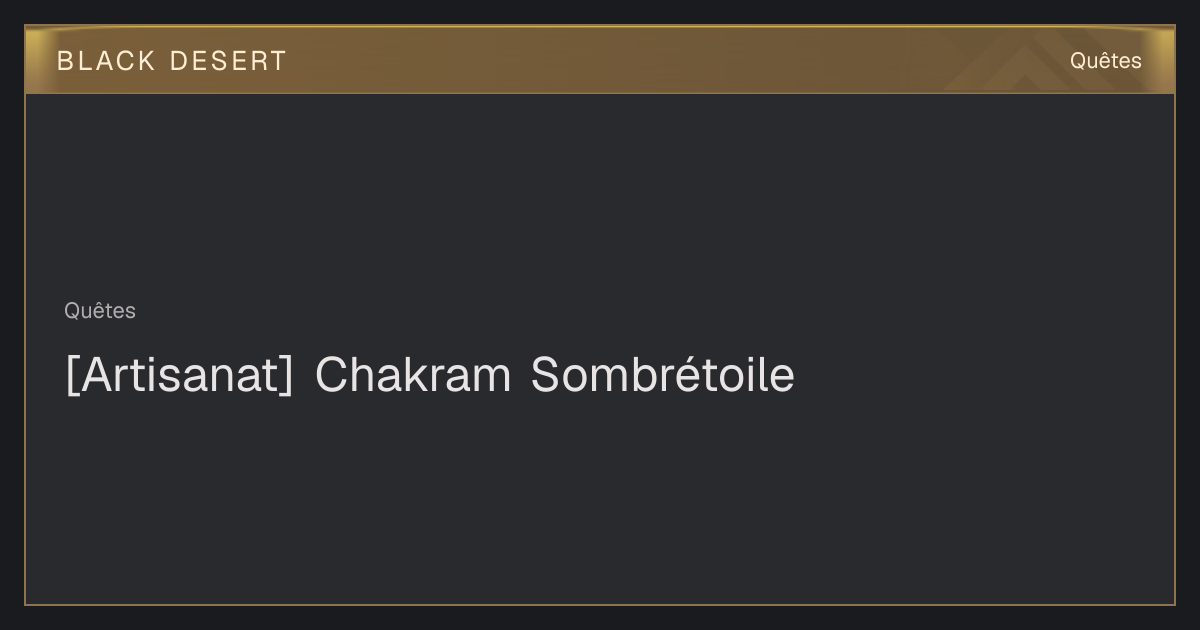
Task: Click the letter Q of the header Quêtes
Action: tap(1078, 61)
